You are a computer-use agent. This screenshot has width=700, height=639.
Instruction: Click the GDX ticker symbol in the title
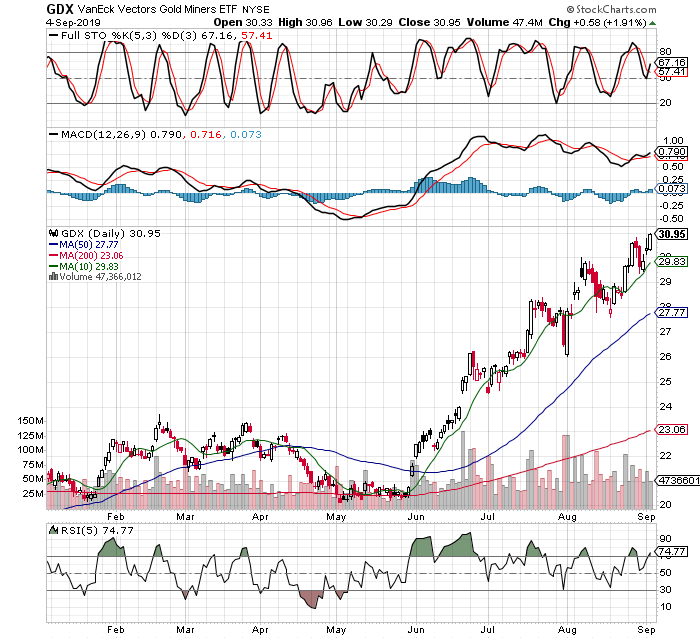pos(60,9)
